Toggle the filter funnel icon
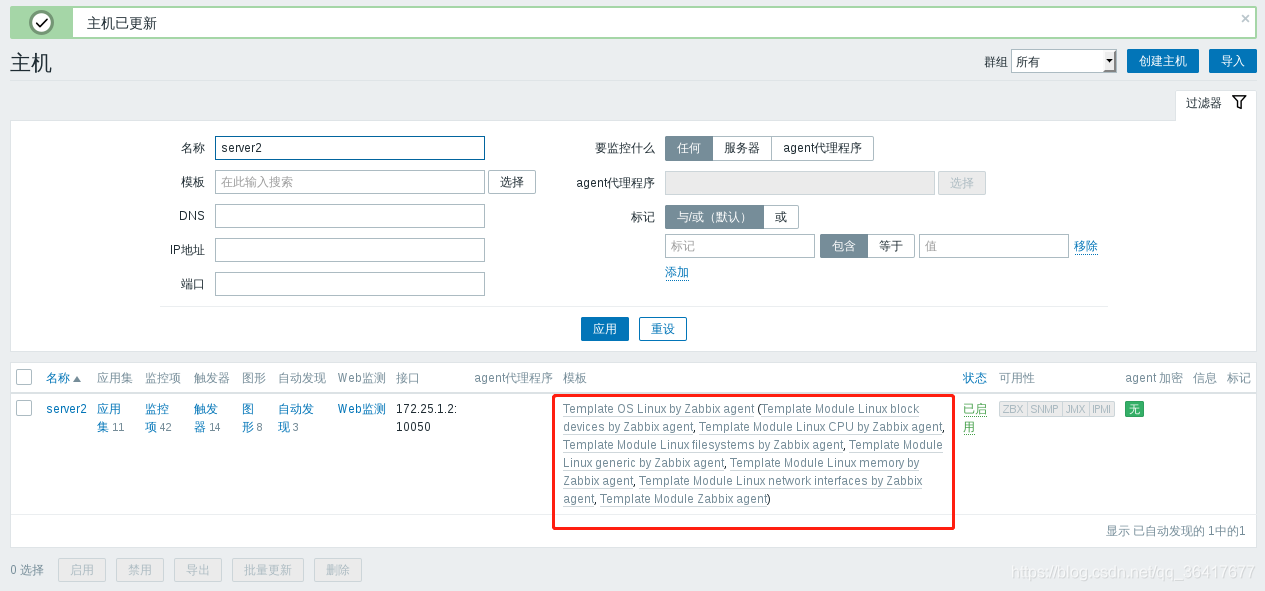This screenshot has width=1265, height=591. coord(1239,102)
